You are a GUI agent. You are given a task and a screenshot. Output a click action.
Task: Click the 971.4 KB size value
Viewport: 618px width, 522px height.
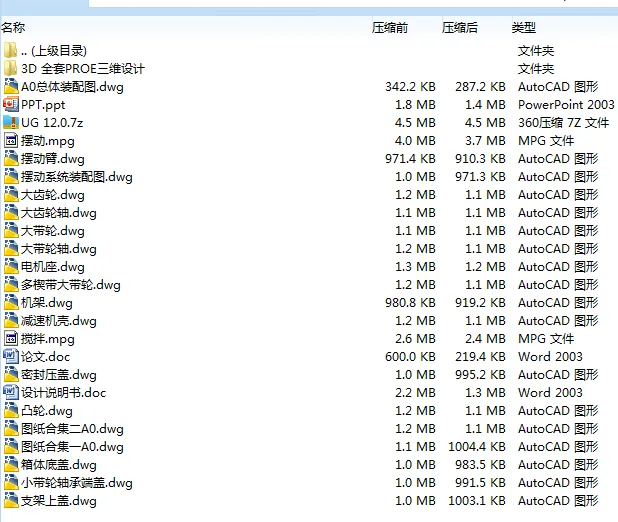tap(410, 158)
